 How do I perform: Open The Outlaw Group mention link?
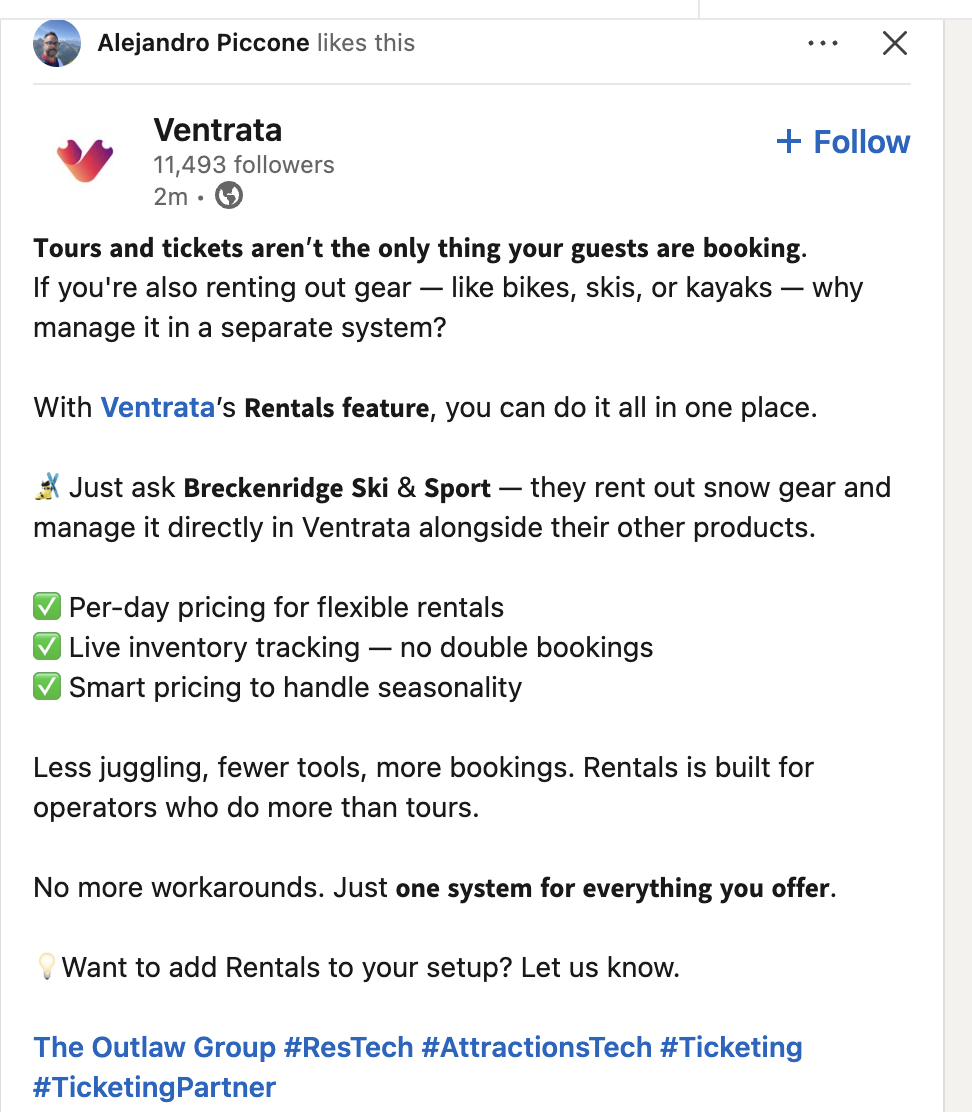[x=155, y=1047]
